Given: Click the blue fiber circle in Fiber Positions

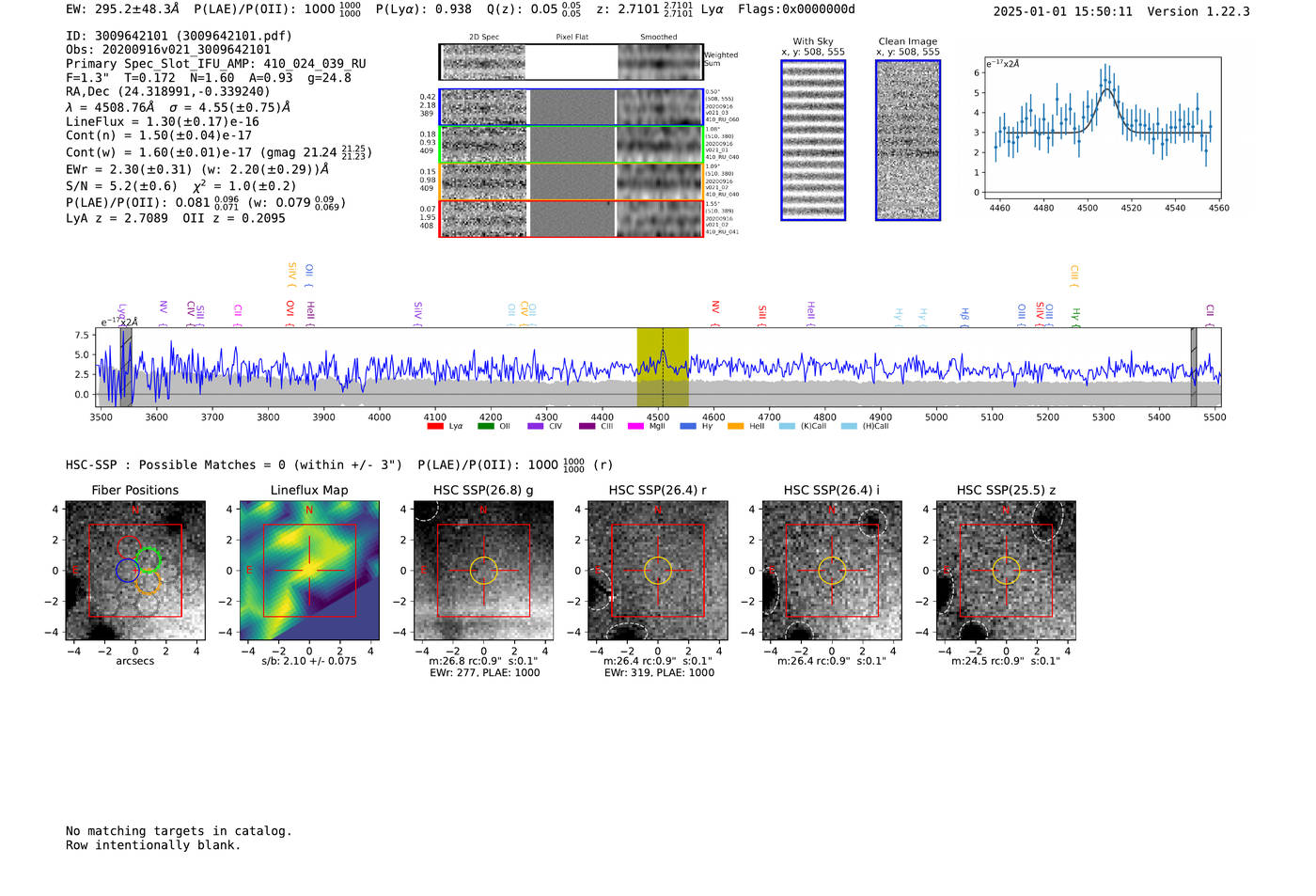Looking at the screenshot, I should [128, 570].
